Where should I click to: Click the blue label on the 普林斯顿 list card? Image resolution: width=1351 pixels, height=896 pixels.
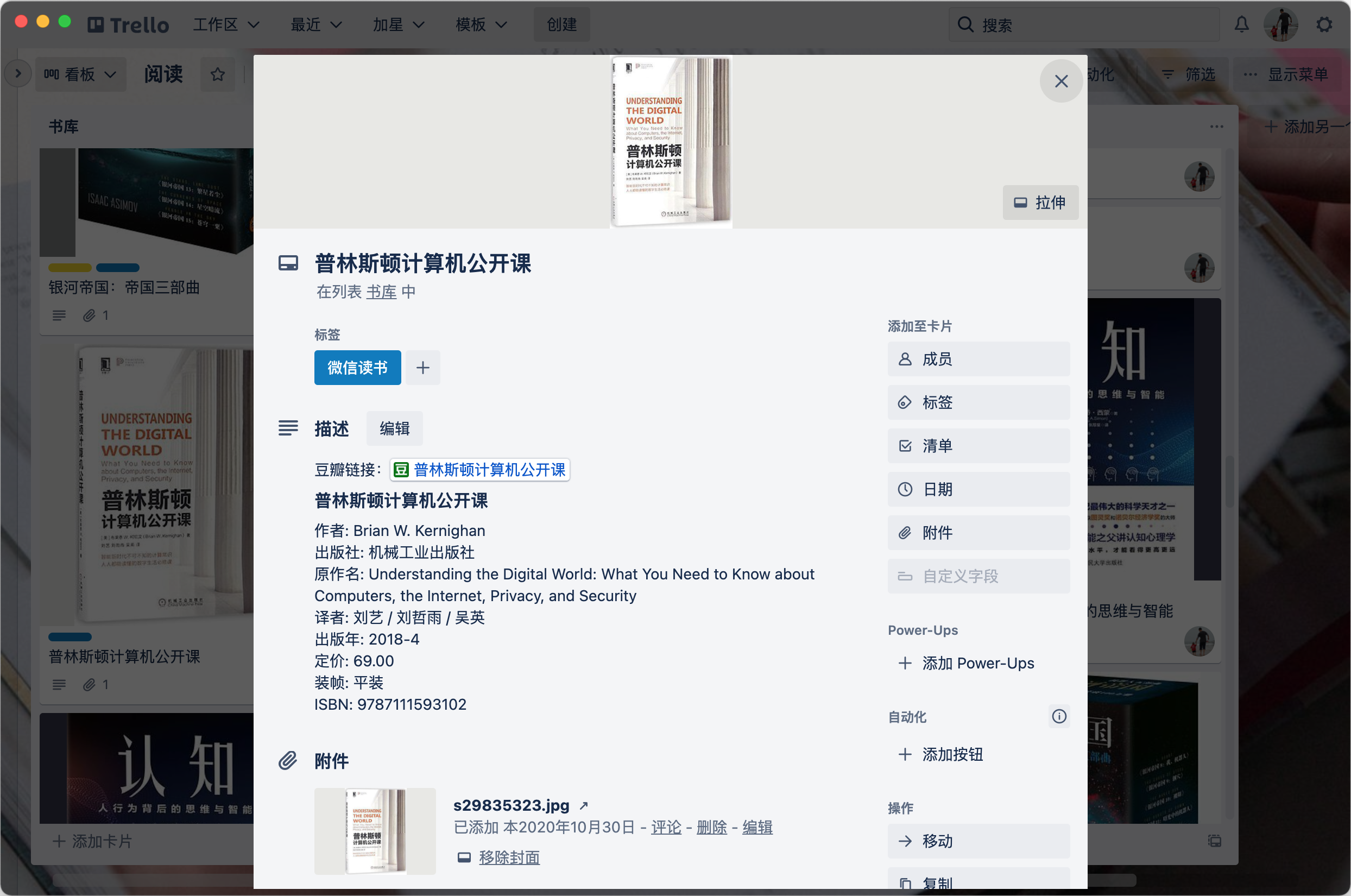tap(70, 636)
